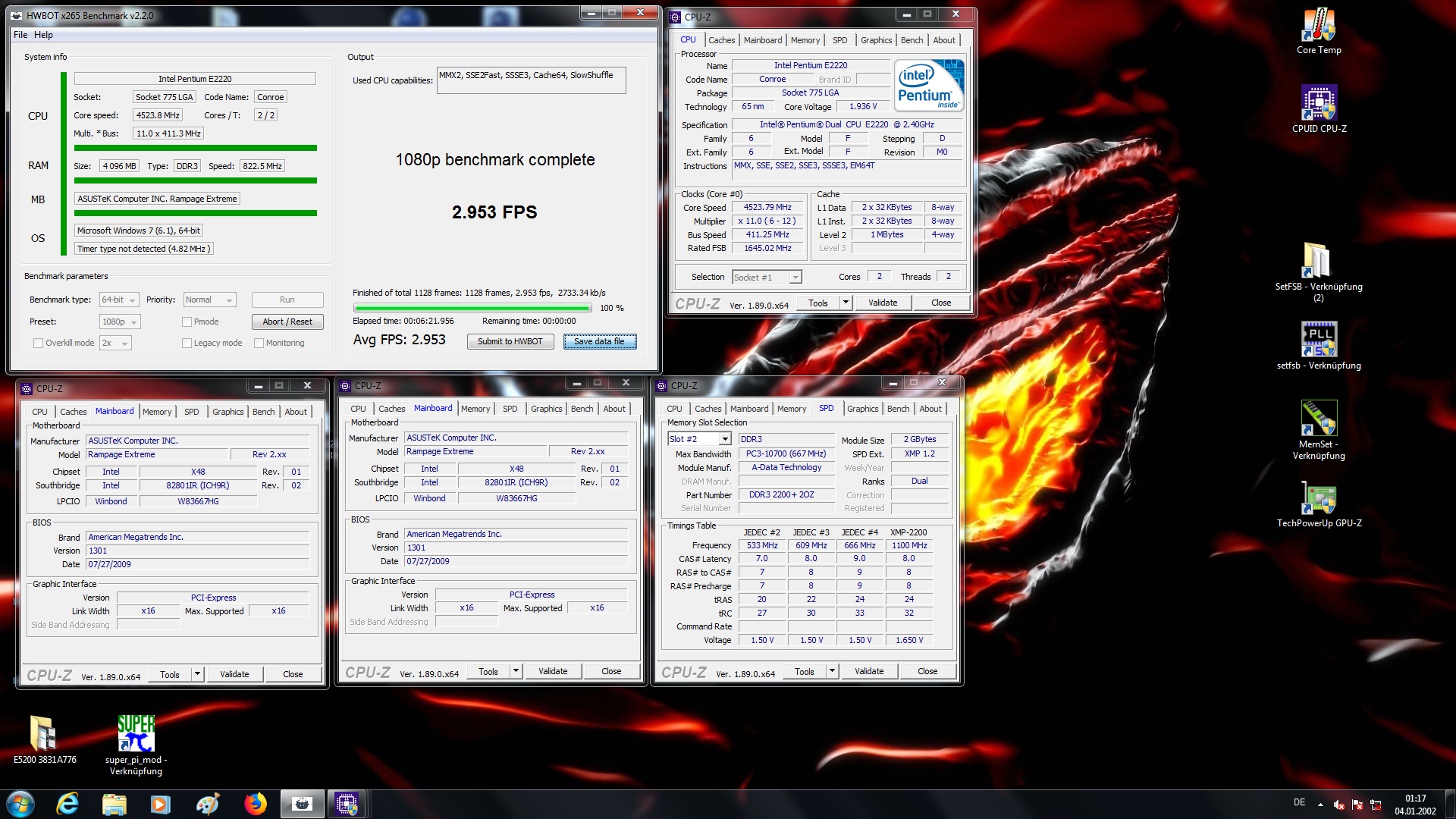Switch to Caches tab in top CPU-Z window
The height and width of the screenshot is (819, 1456).
[722, 40]
